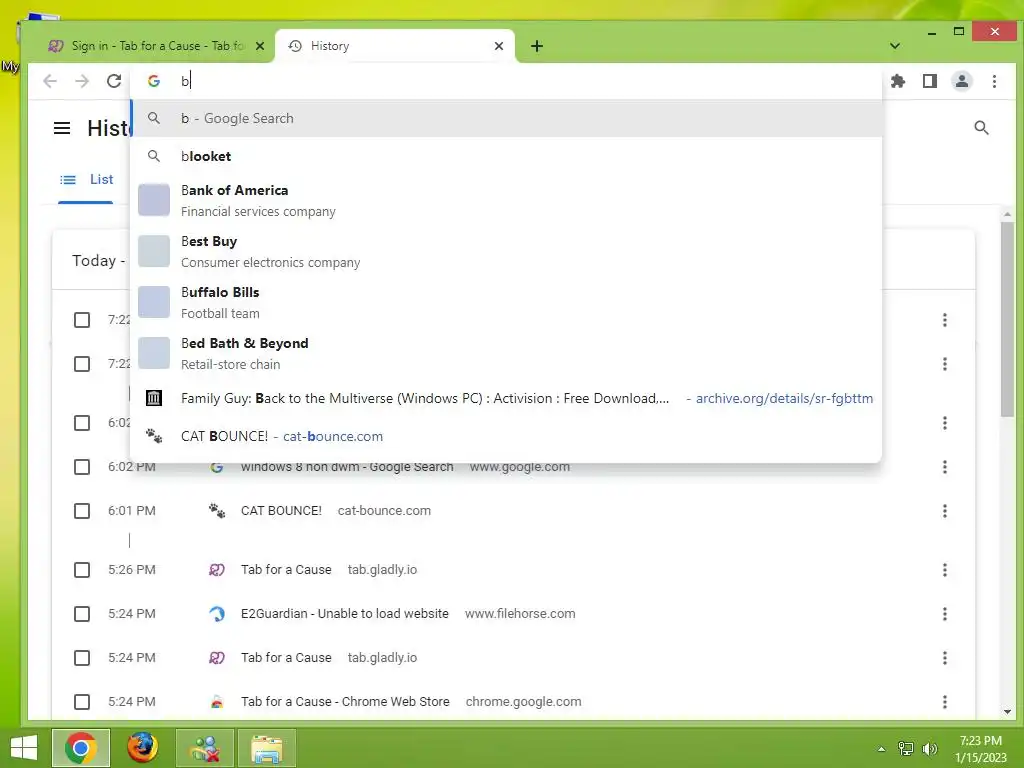Open the cat-bounce.com suggestion
This screenshot has height=768, width=1024.
[506, 436]
